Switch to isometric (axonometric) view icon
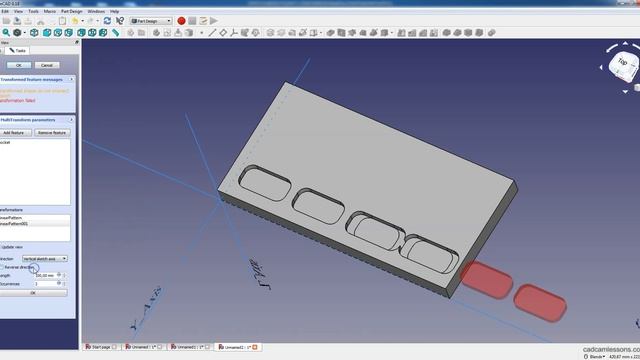Screen dimensions: 640x360 pos(34,33)
